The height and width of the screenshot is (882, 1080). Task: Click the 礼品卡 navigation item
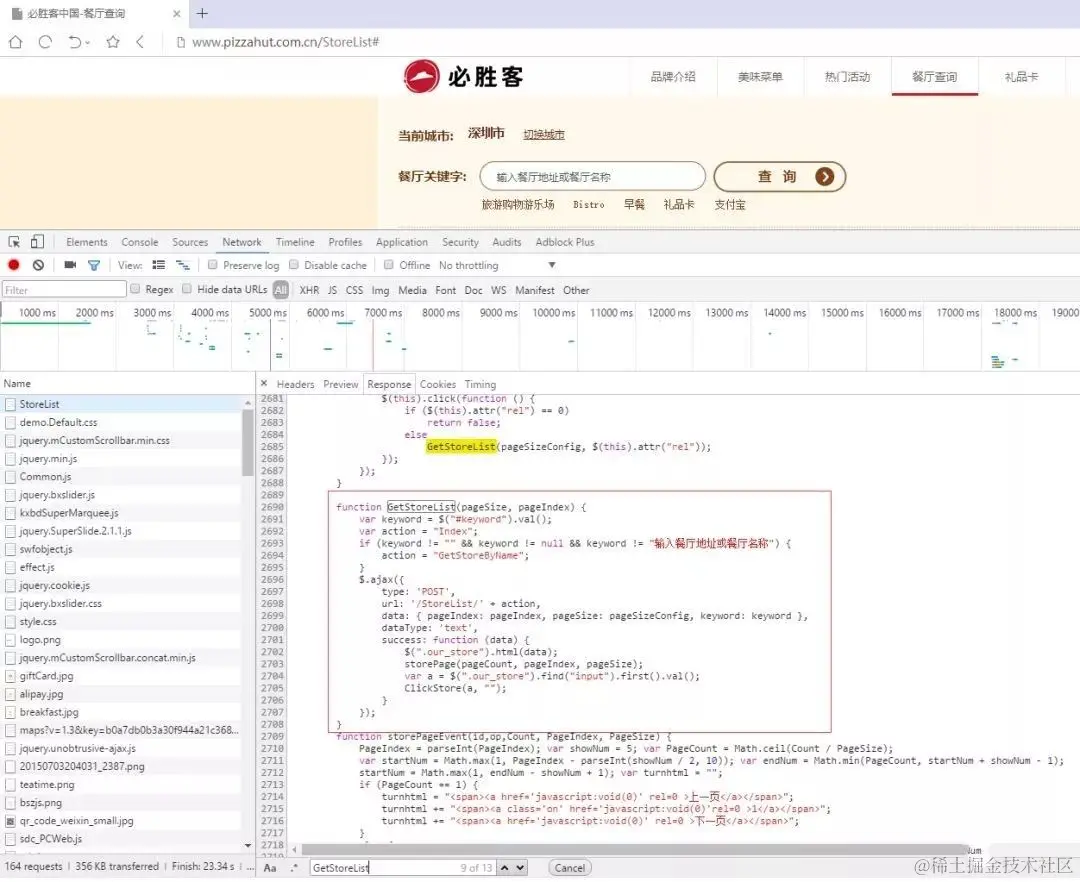[1021, 76]
